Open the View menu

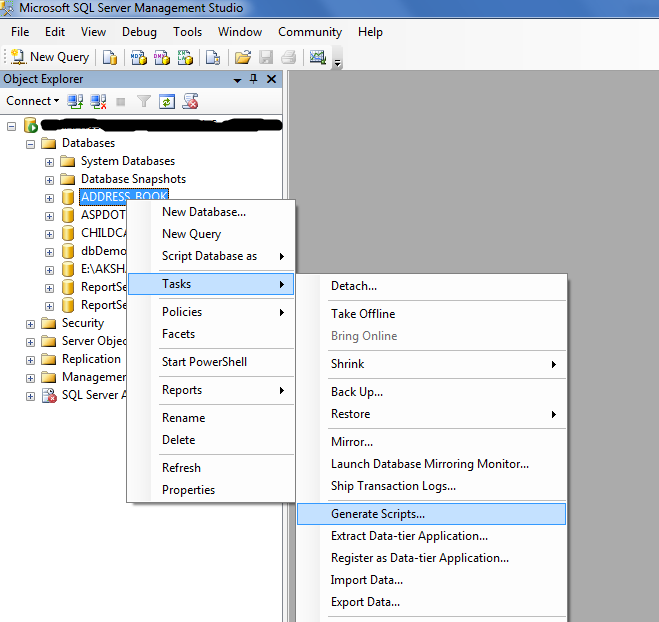pos(93,32)
